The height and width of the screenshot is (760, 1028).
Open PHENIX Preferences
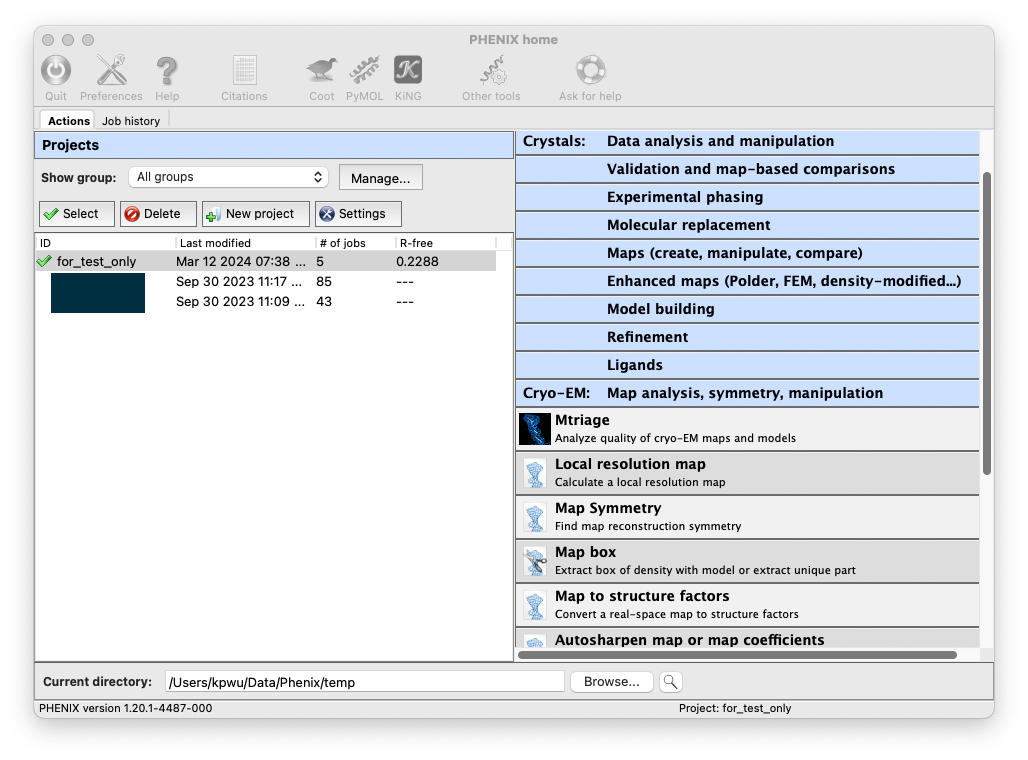111,75
